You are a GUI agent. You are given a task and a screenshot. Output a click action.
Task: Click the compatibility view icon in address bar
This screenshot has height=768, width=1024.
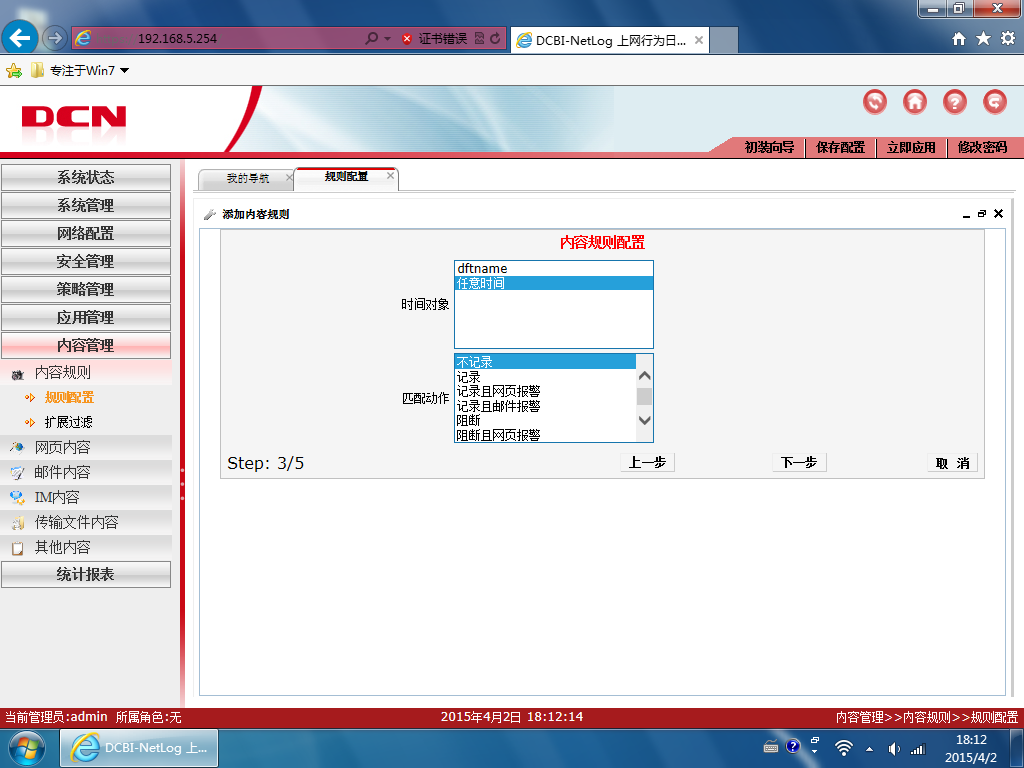(x=479, y=39)
